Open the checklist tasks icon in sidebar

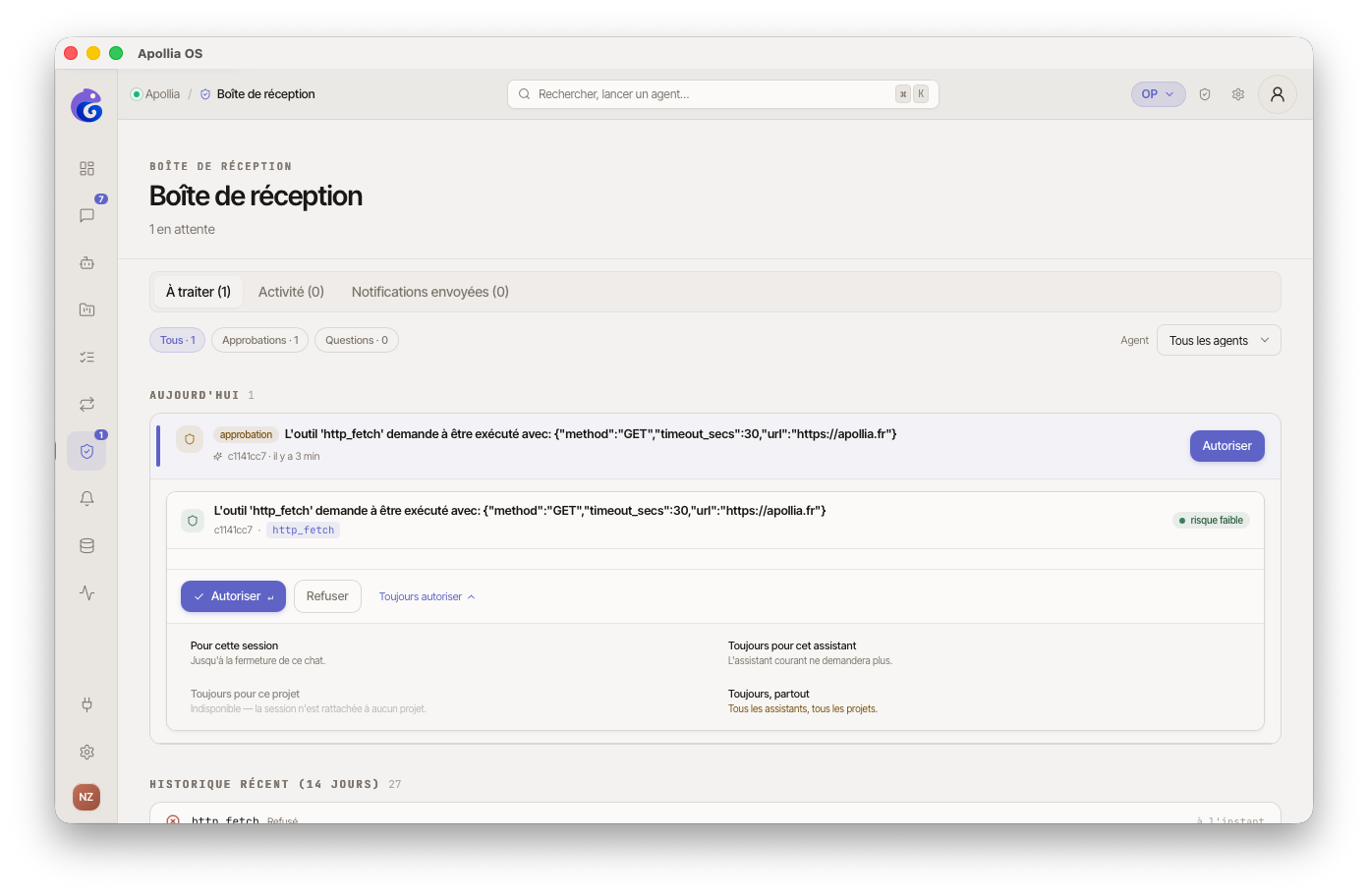point(86,357)
